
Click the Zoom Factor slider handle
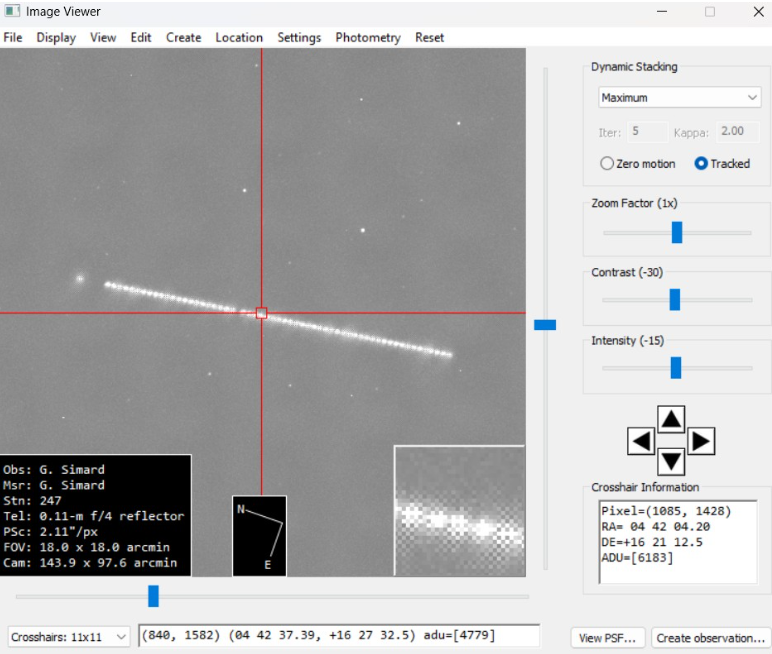[x=676, y=232]
